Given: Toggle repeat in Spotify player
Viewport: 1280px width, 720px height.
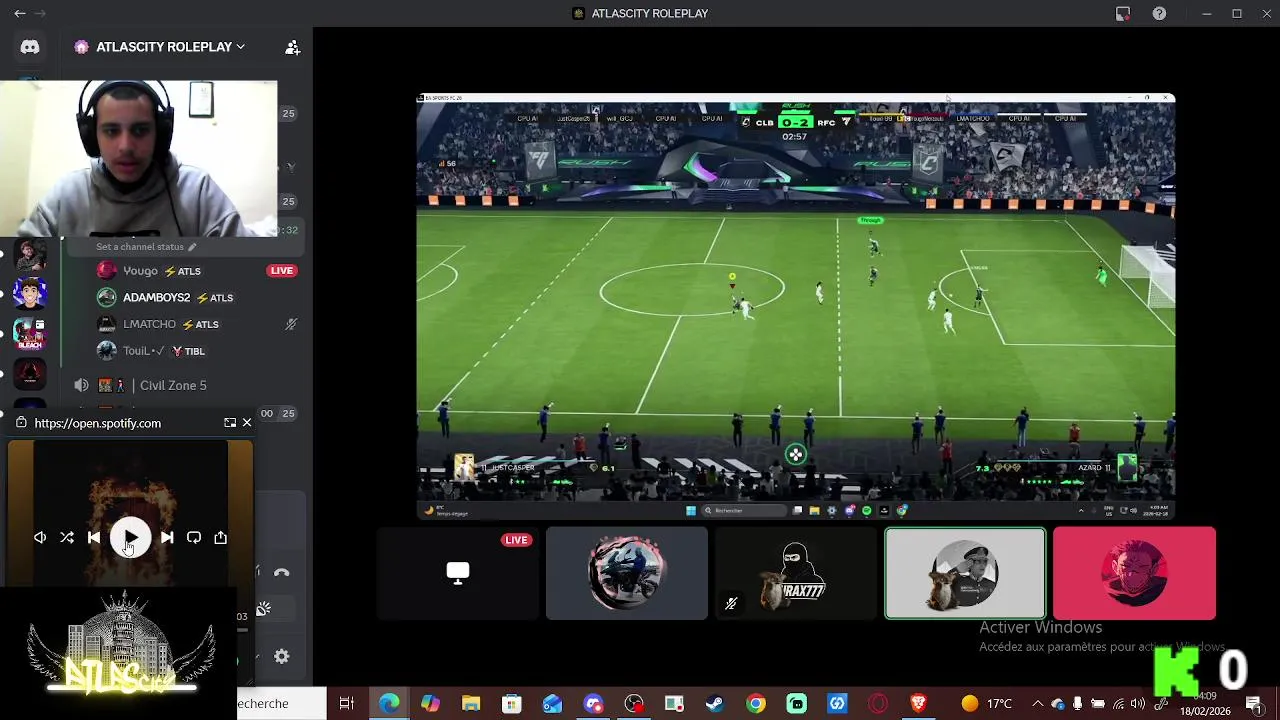Looking at the screenshot, I should [194, 538].
